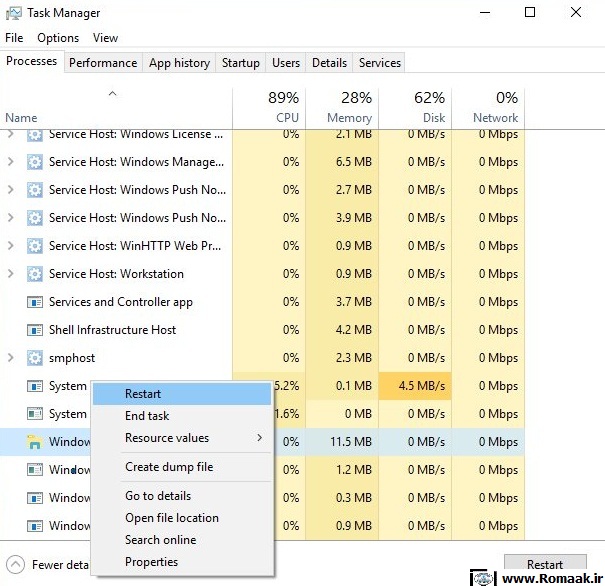Sort by the CPU column header

pos(269,108)
